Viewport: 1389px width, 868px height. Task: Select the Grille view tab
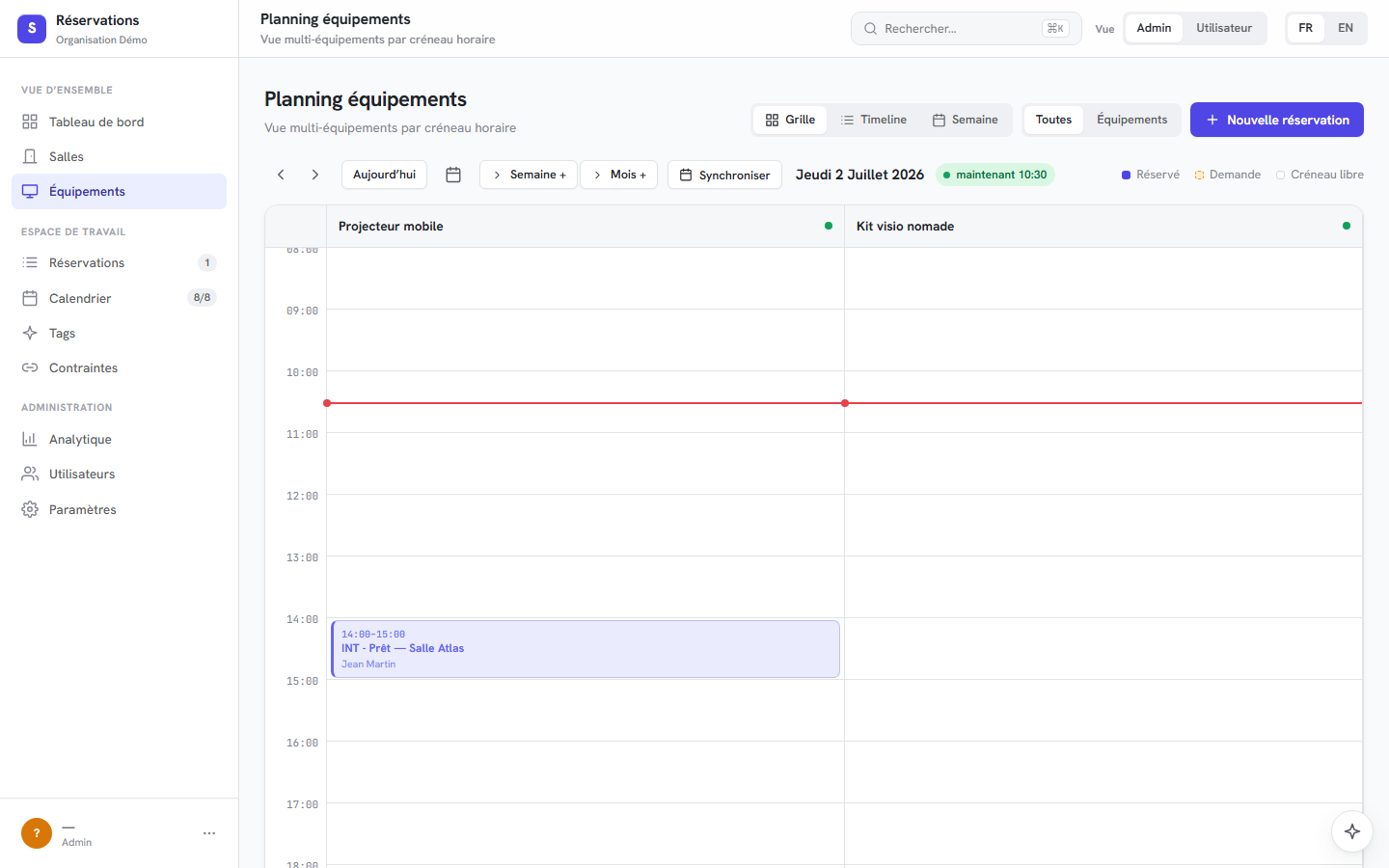(790, 120)
